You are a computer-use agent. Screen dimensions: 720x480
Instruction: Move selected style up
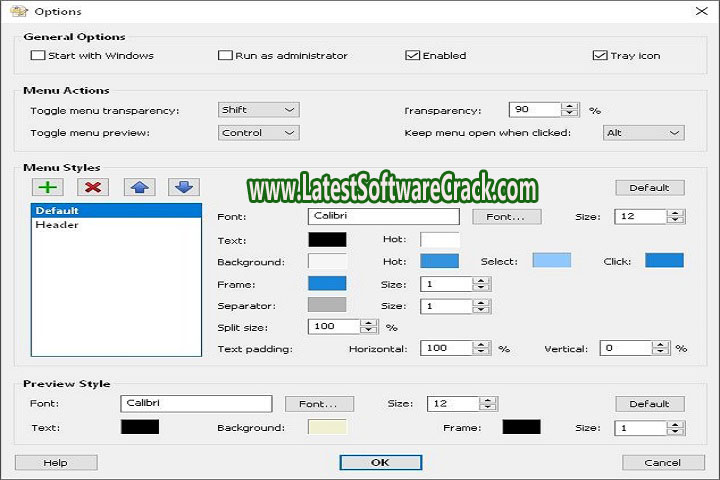139,187
